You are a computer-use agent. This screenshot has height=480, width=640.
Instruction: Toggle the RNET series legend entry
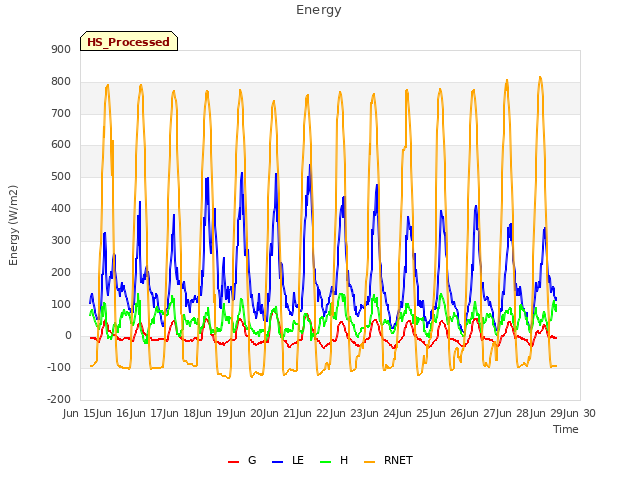[388, 460]
